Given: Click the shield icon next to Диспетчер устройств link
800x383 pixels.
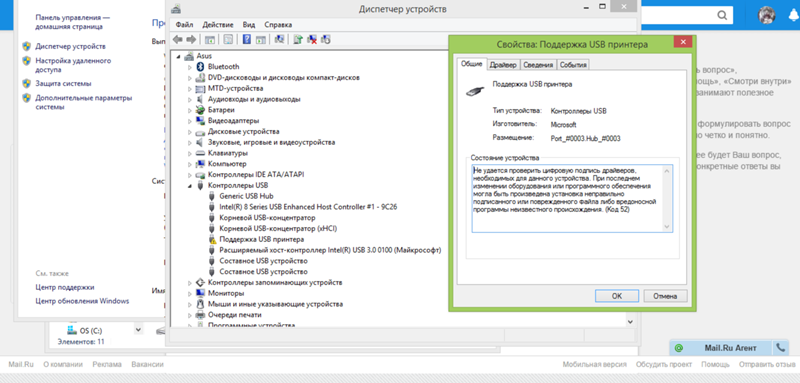Looking at the screenshot, I should pos(27,46).
